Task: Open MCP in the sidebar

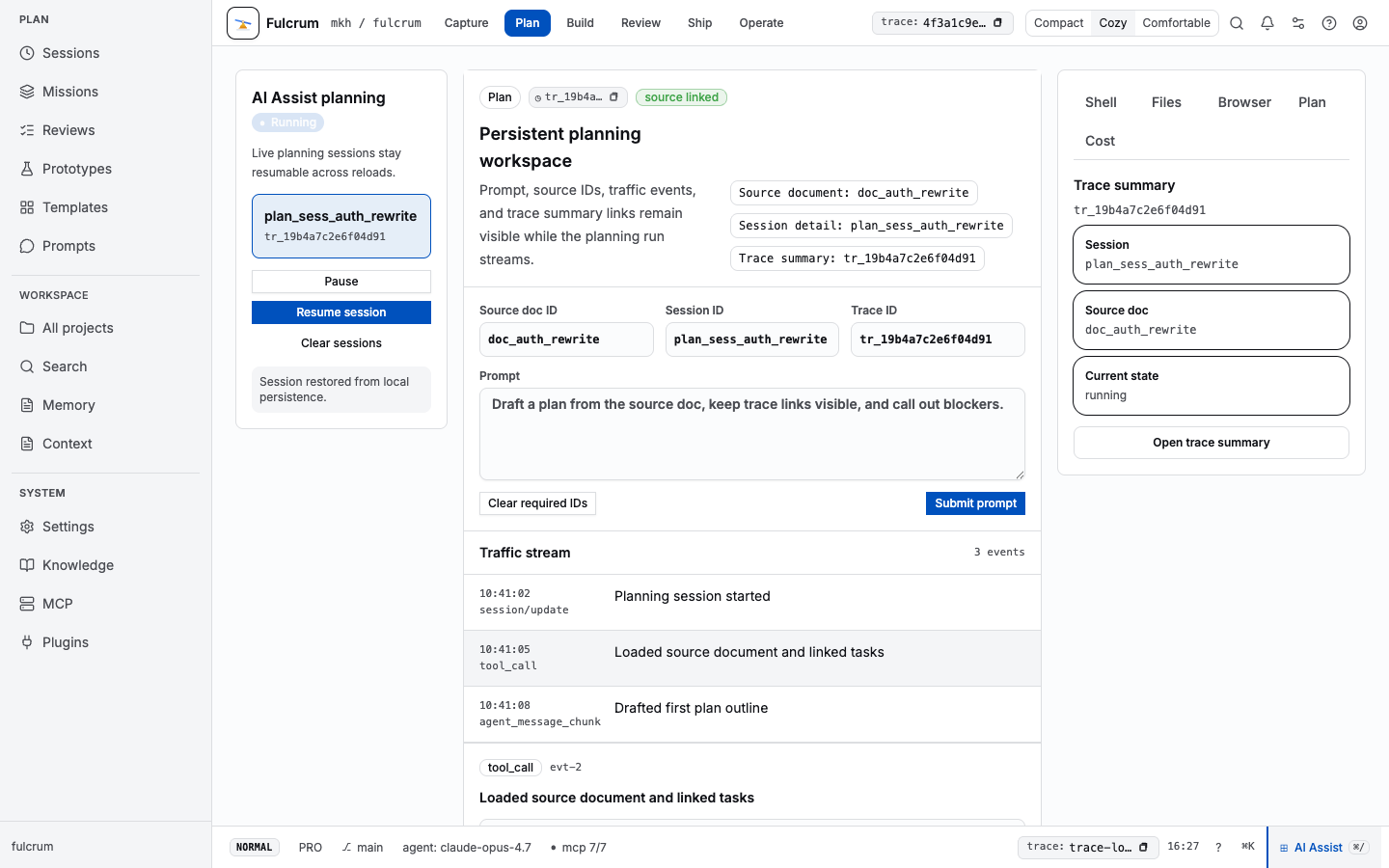Action: (x=106, y=604)
